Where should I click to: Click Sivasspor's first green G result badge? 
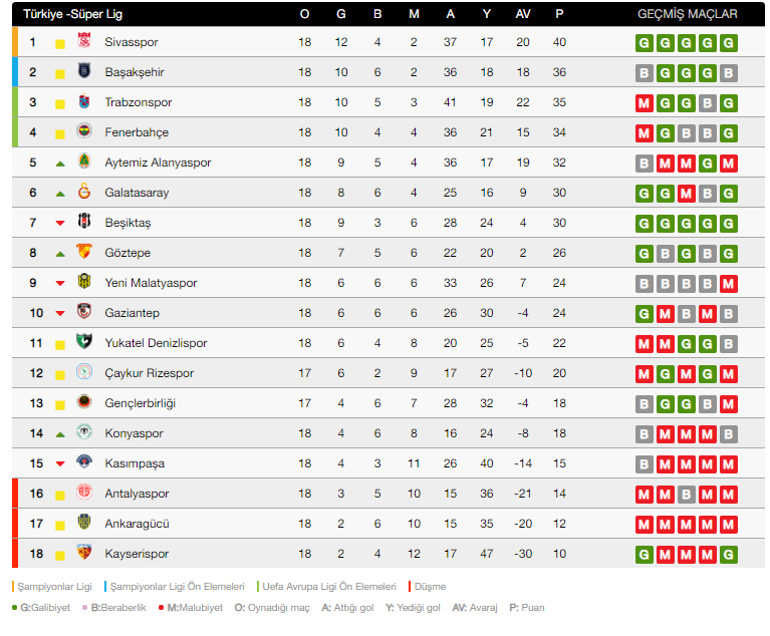pyautogui.click(x=645, y=43)
